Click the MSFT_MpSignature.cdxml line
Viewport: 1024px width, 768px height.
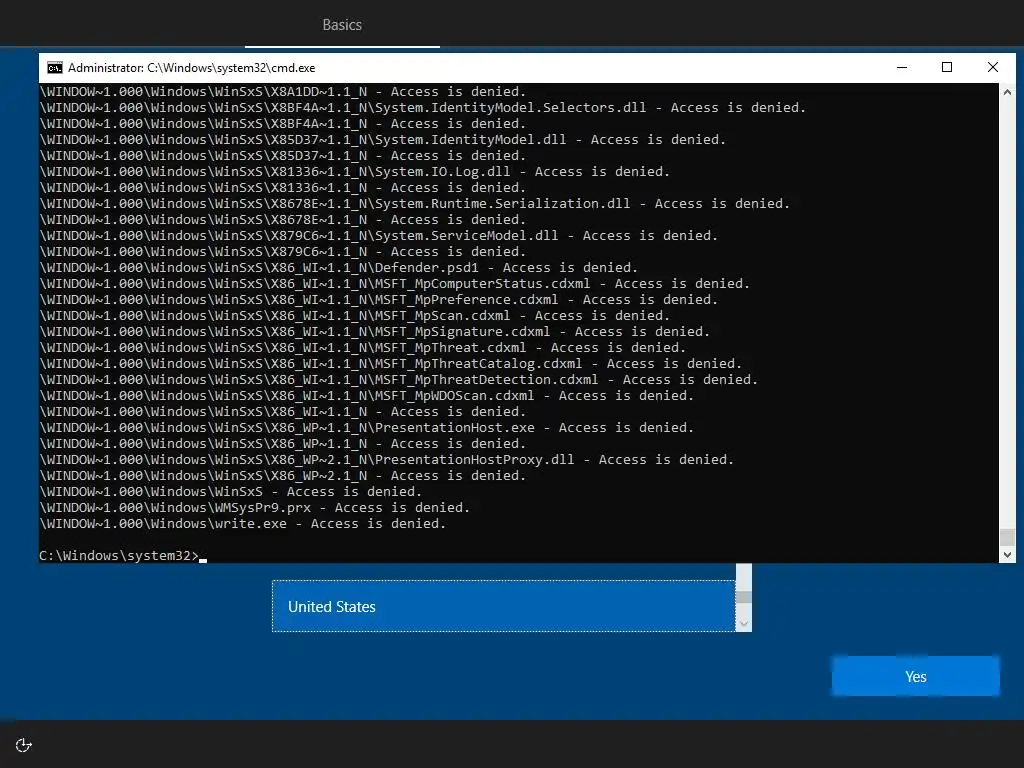374,332
